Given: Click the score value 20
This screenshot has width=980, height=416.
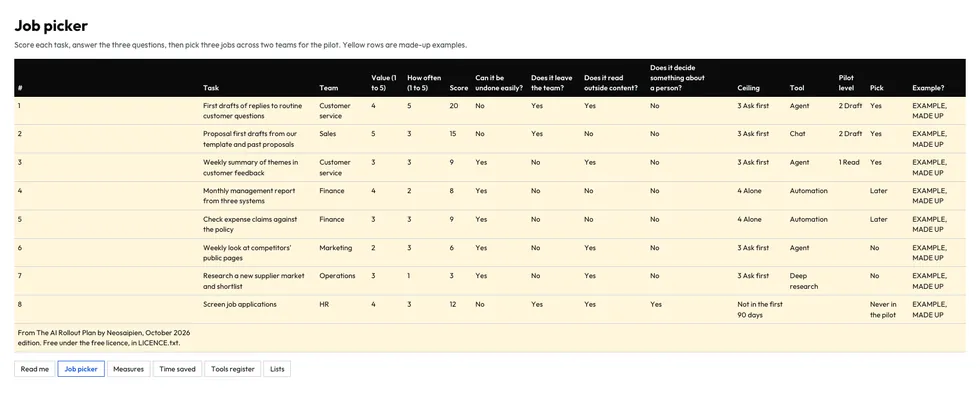Looking at the screenshot, I should [x=454, y=106].
